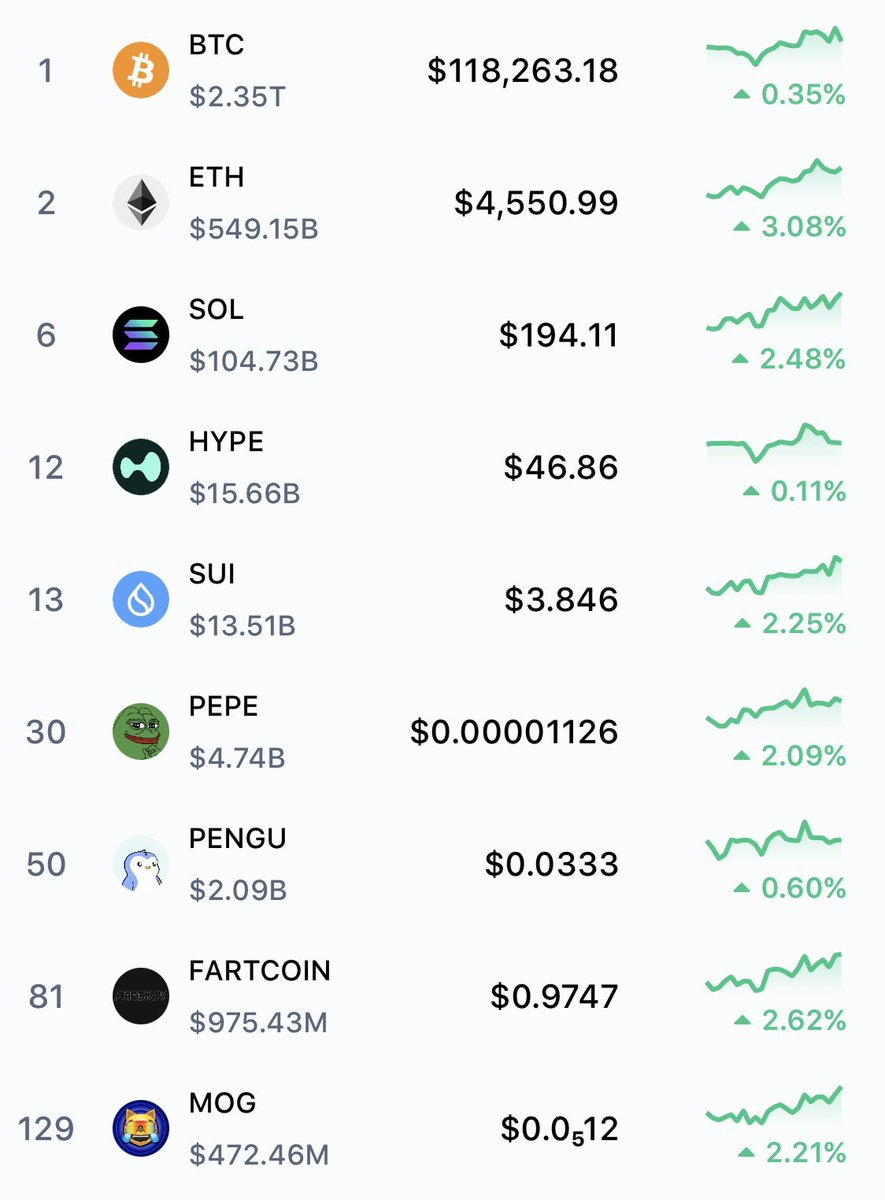Open the PENGU penguin icon
The width and height of the screenshot is (885, 1200).
tap(141, 864)
